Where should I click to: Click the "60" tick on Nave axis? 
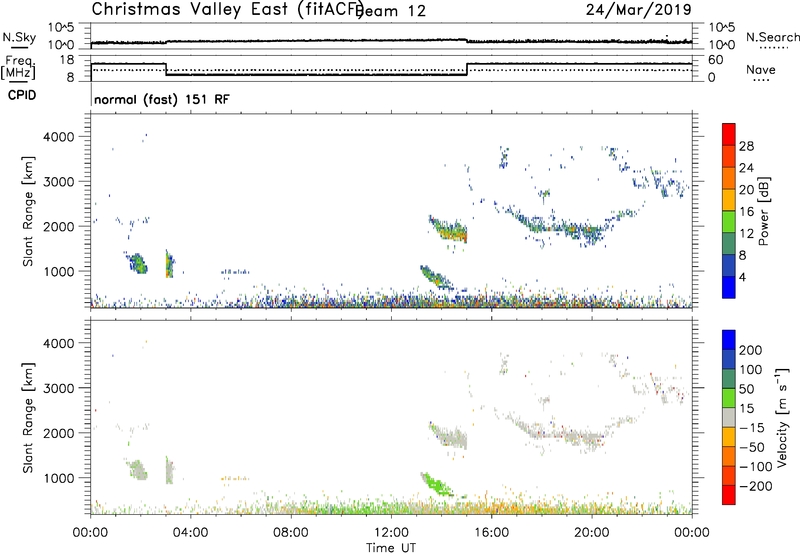[x=716, y=60]
